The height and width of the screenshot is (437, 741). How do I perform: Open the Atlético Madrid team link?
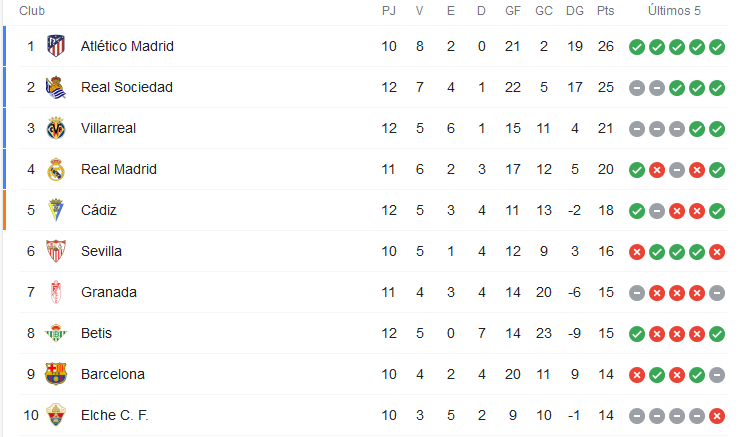pos(127,46)
